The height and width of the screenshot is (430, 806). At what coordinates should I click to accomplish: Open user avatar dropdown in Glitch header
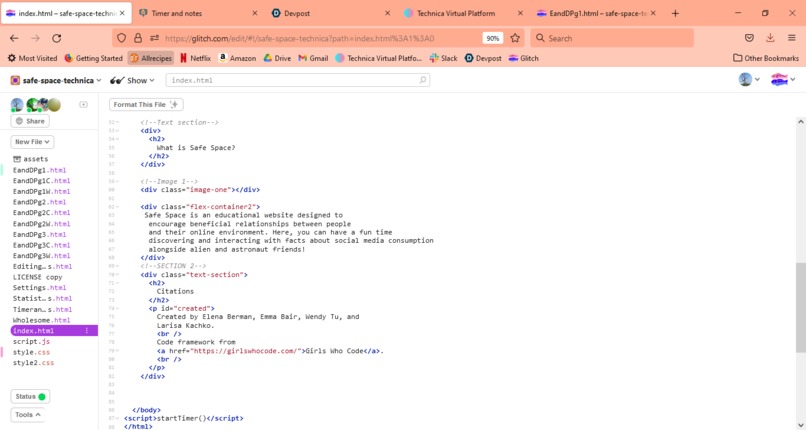[x=749, y=80]
